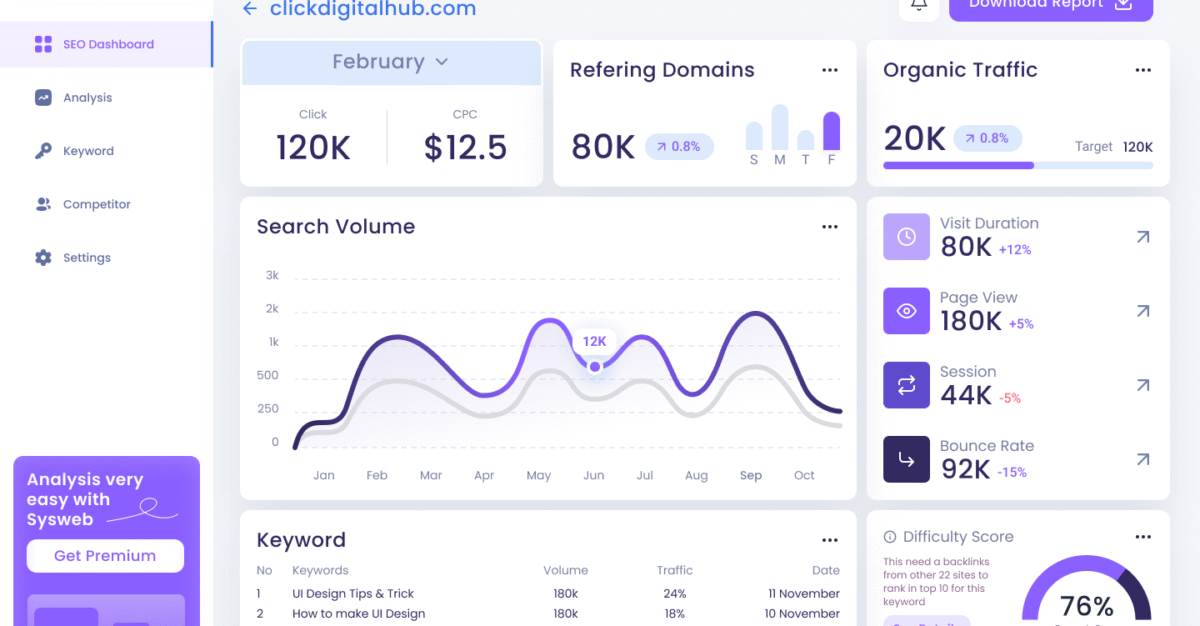
Task: Open Bounce Rate details arrow
Action: click(1143, 459)
